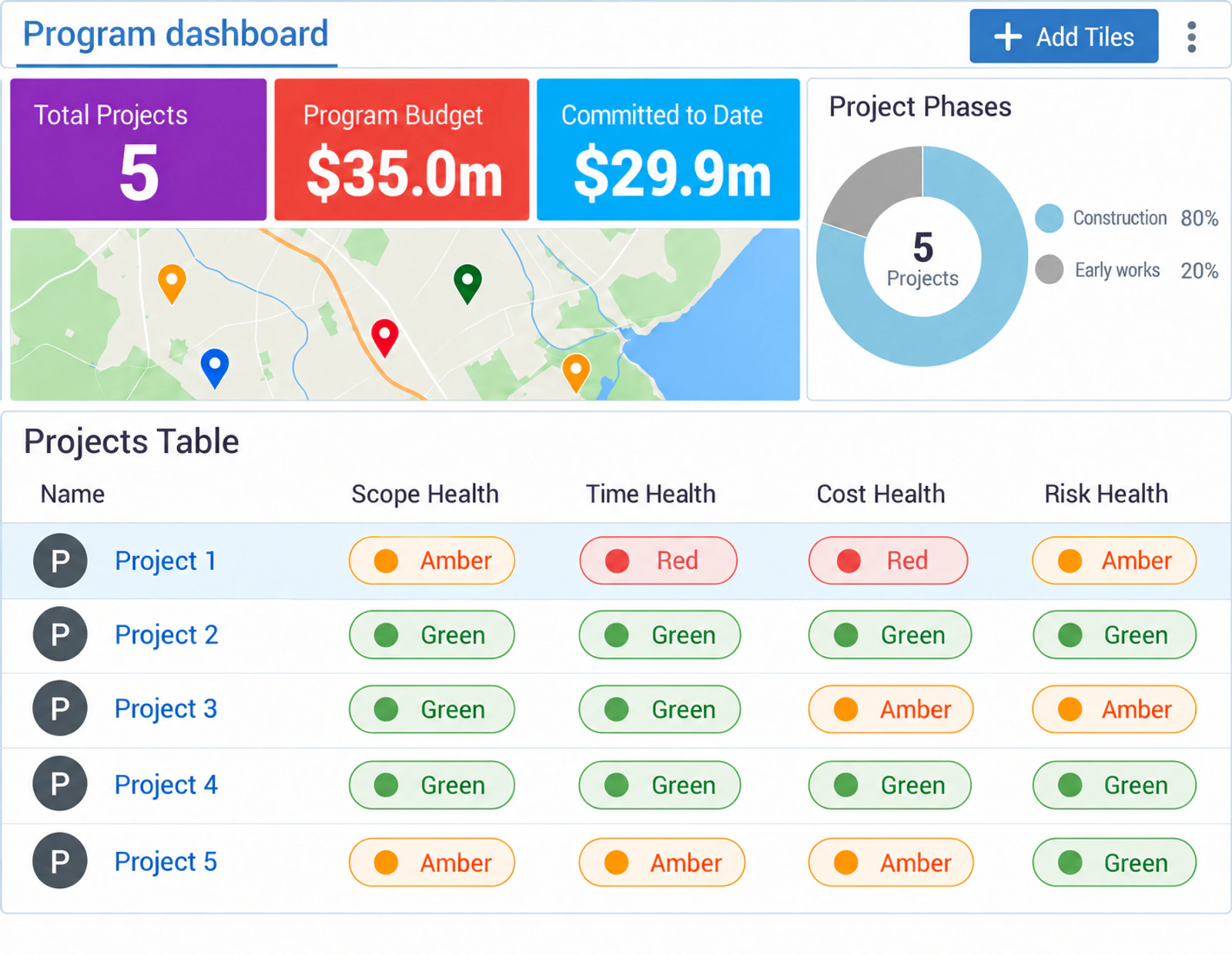Click Project 4's Green Time Health badge
Viewport: 1232px width, 955px height.
660,785
